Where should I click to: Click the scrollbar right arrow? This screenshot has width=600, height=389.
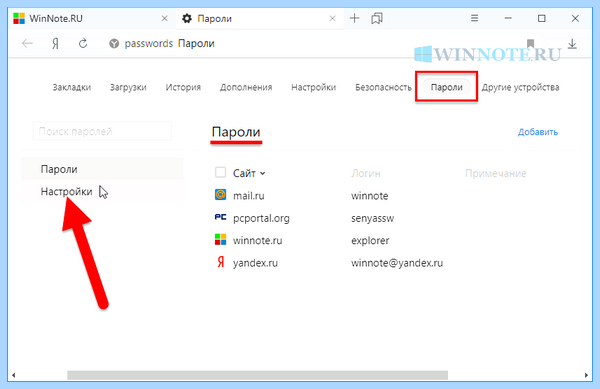586,375
